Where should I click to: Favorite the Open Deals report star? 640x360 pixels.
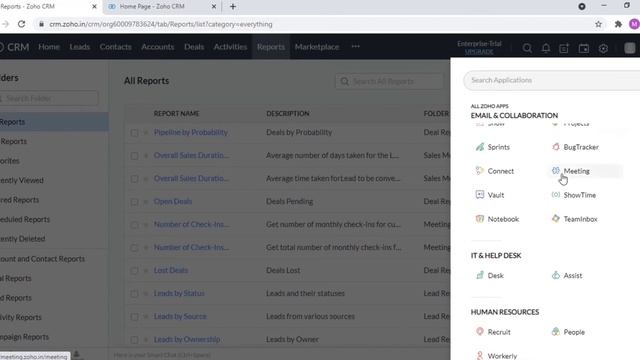coord(146,202)
